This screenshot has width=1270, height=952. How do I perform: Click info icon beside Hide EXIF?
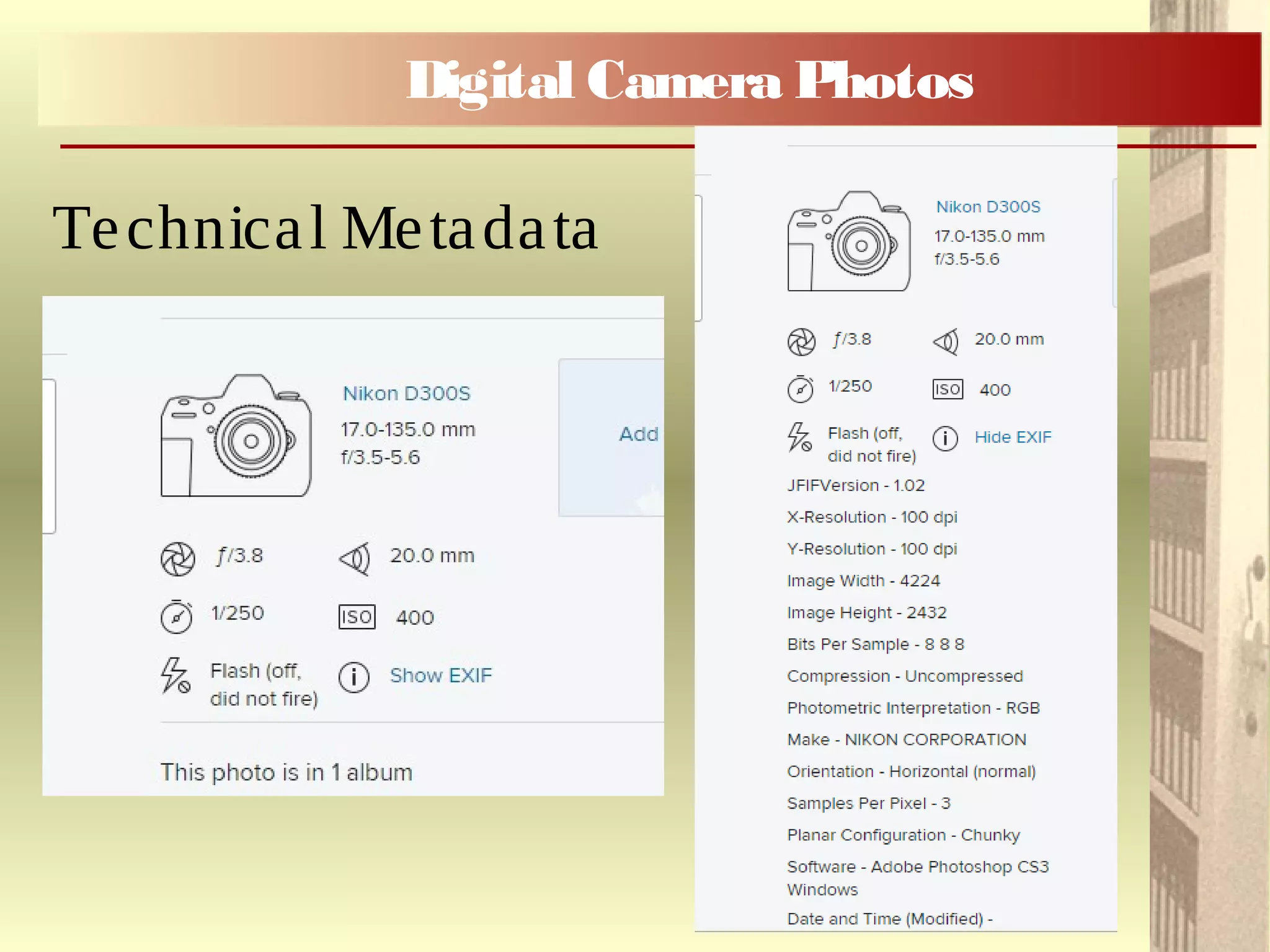(x=946, y=438)
